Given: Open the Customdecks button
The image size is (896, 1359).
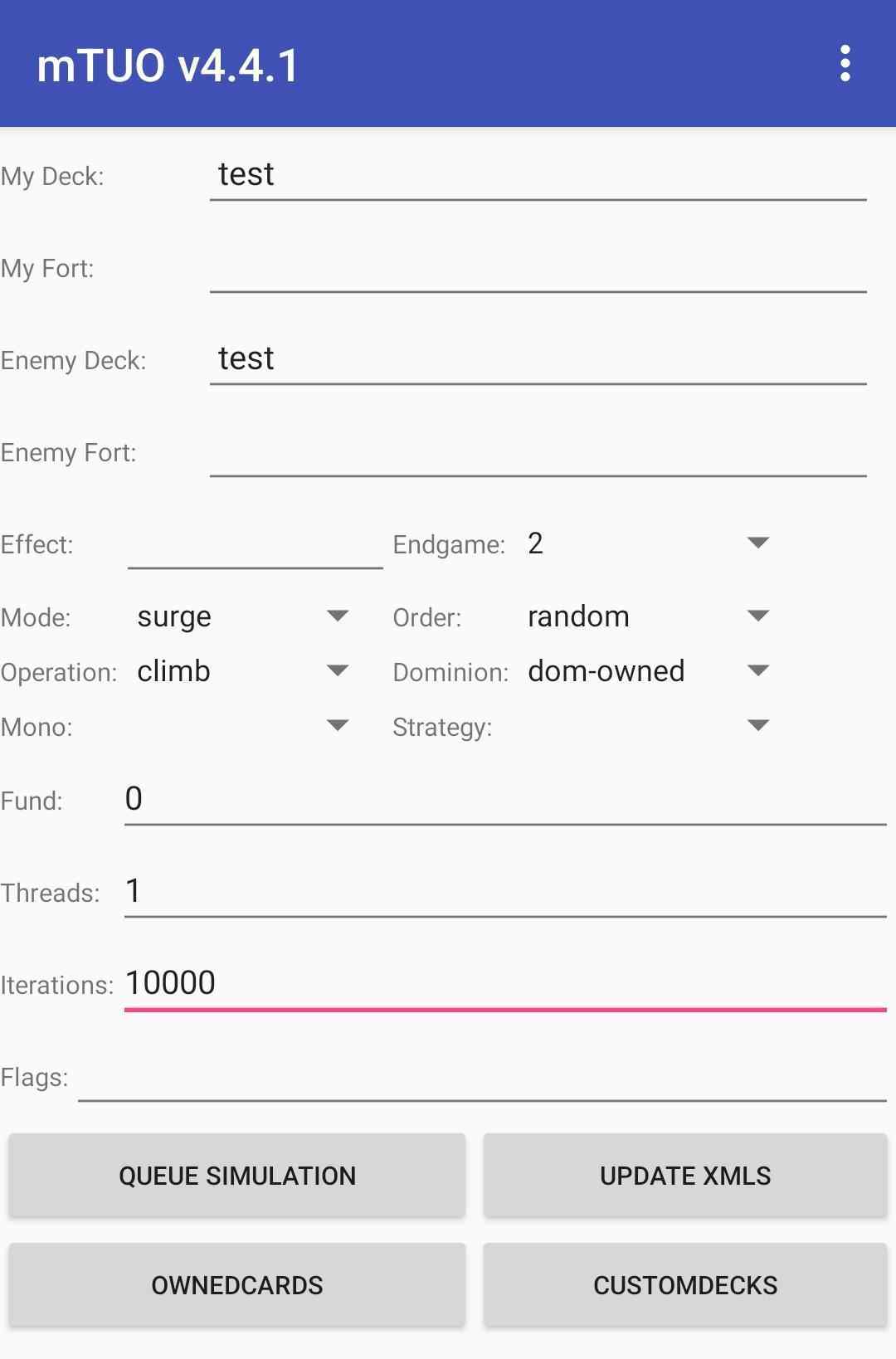Looking at the screenshot, I should coord(685,1285).
